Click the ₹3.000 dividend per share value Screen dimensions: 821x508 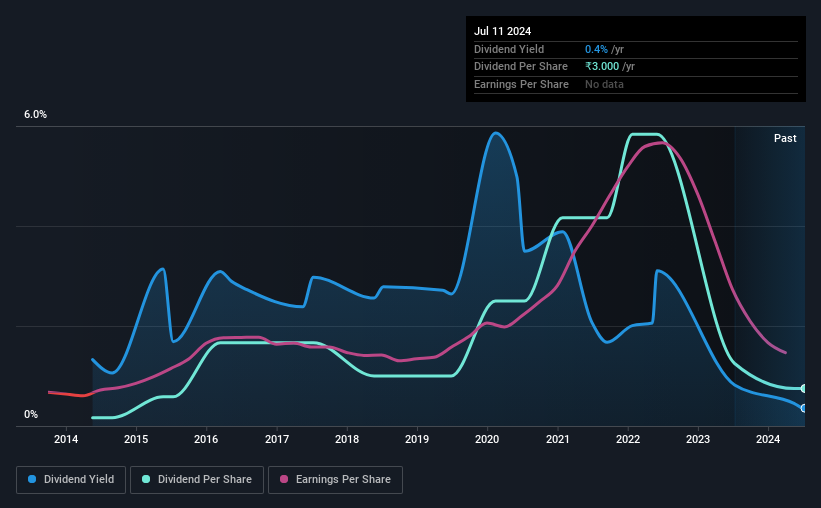(602, 67)
